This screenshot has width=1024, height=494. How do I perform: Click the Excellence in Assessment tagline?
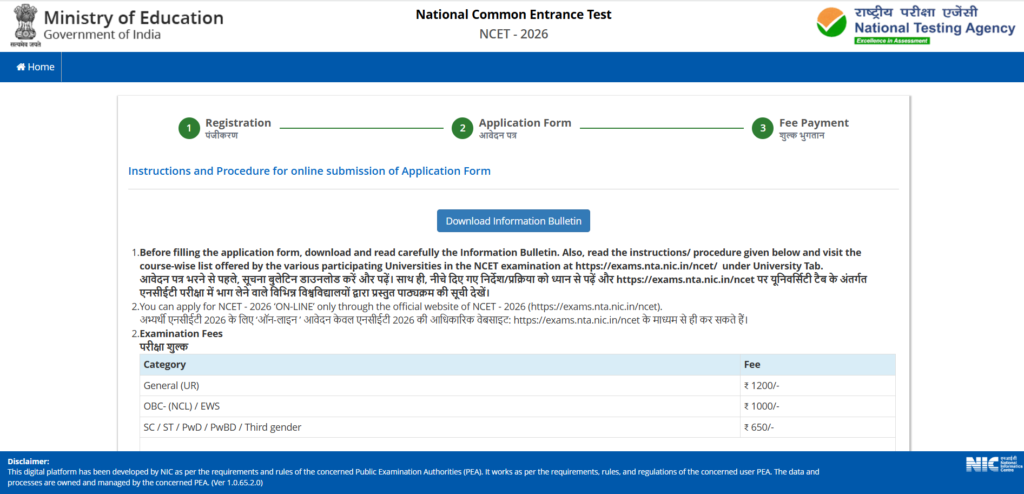click(891, 41)
